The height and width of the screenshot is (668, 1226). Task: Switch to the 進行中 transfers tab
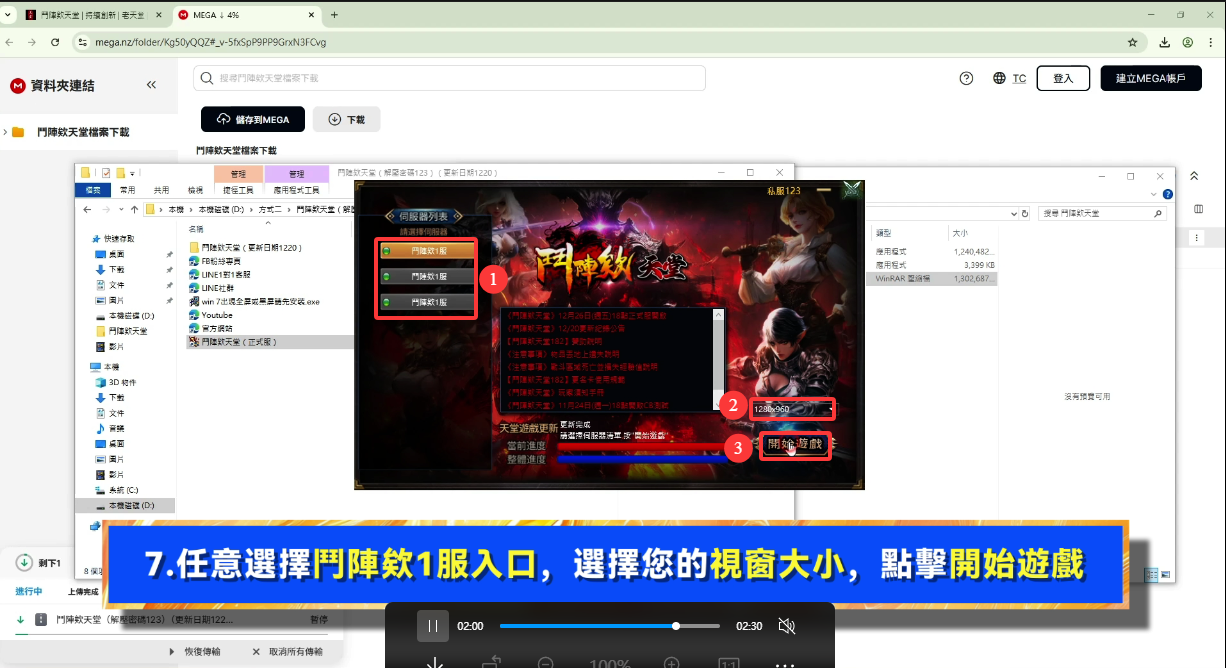pos(28,592)
